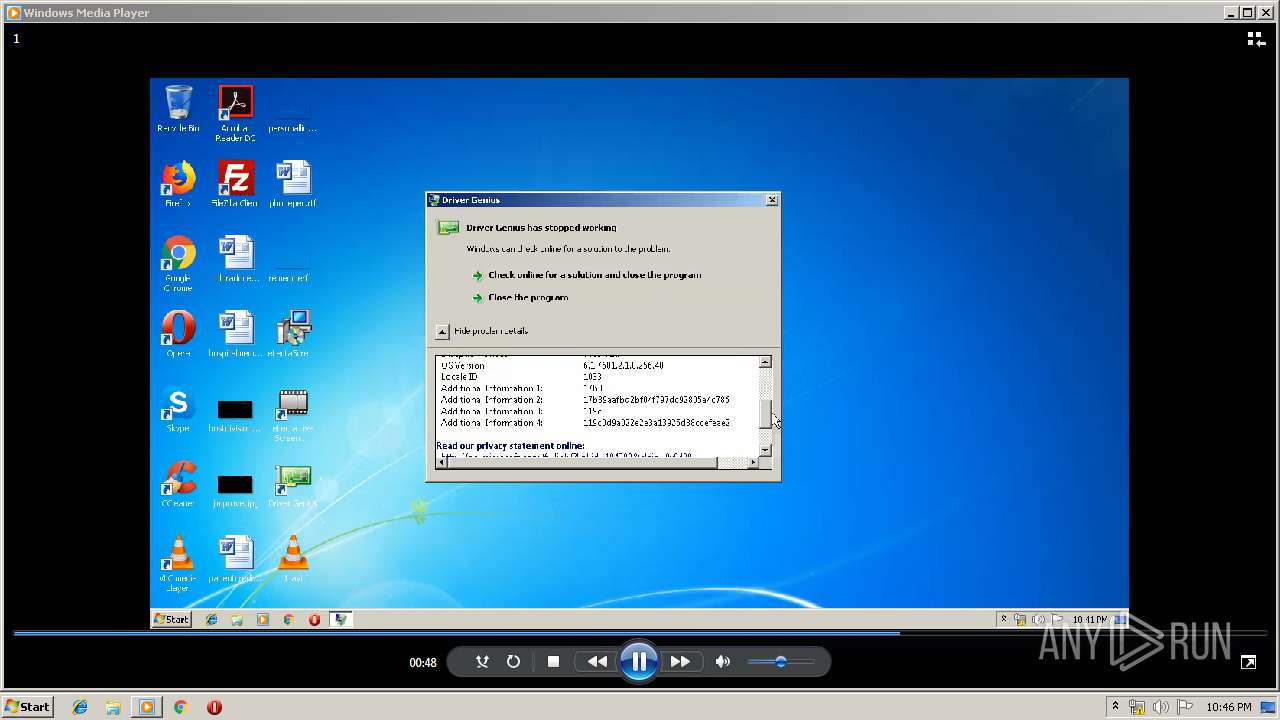The height and width of the screenshot is (720, 1280).
Task: Open Windows Explorer from the taskbar
Action: coord(113,707)
